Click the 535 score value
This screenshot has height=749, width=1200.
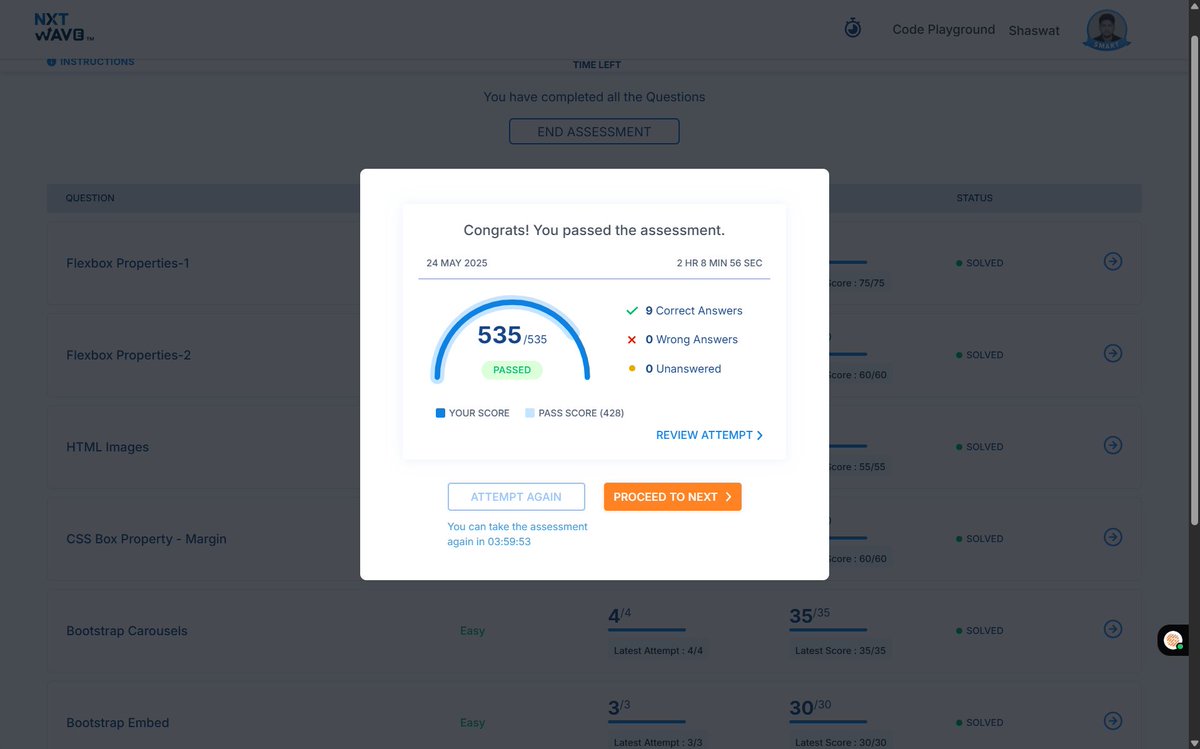click(499, 335)
